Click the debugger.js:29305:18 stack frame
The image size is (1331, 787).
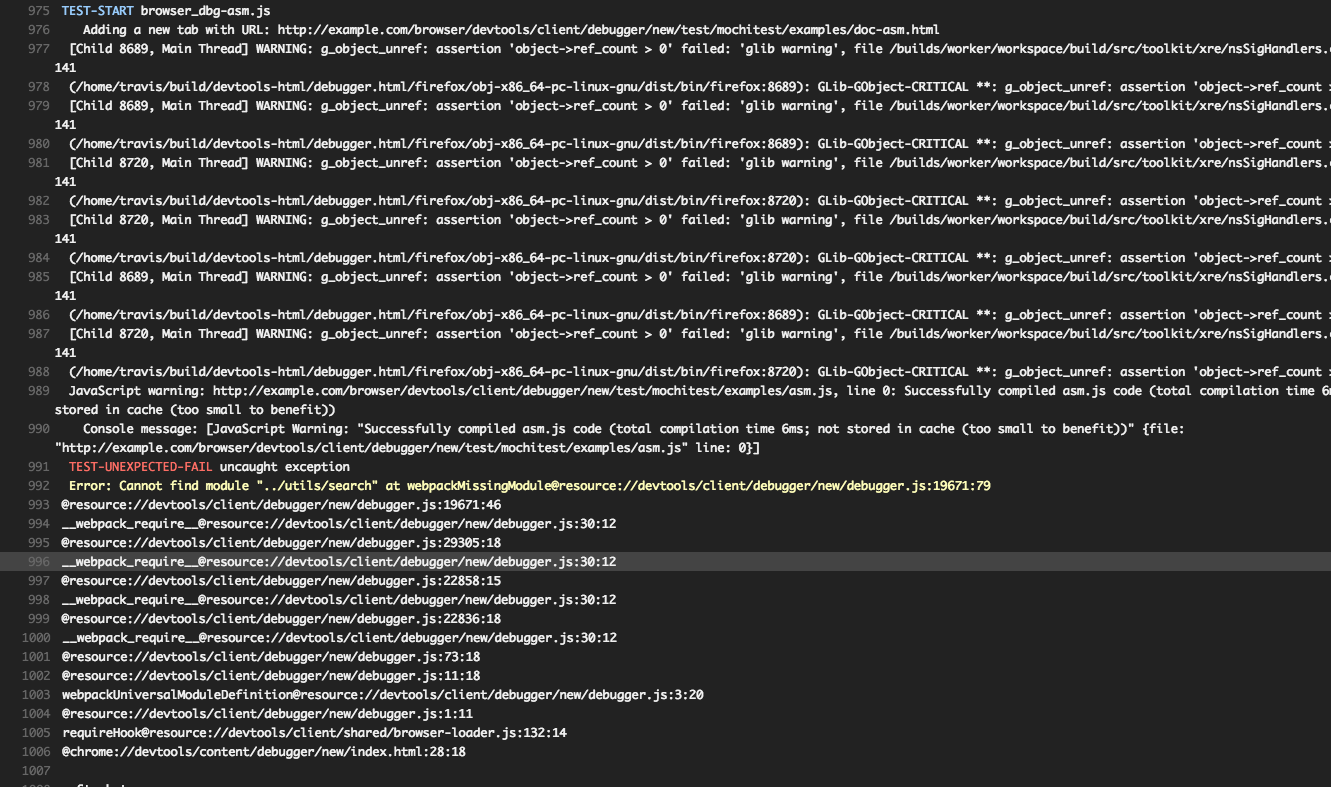[x=281, y=543]
